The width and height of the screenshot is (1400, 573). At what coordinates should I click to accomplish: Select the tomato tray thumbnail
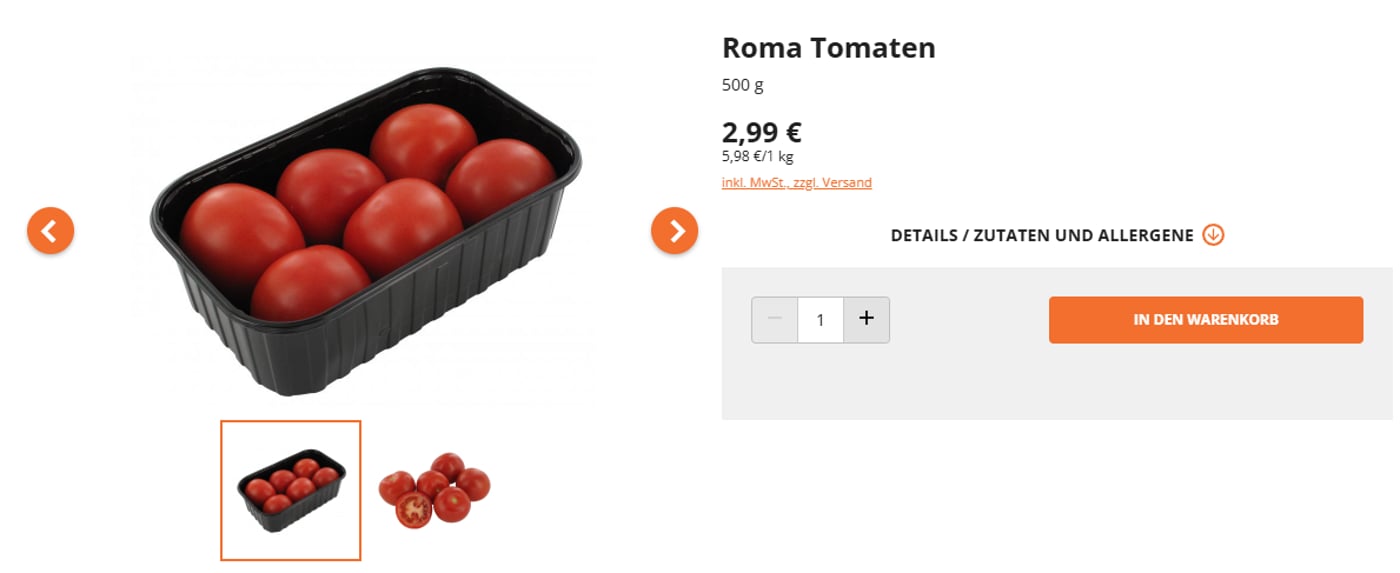pyautogui.click(x=290, y=490)
